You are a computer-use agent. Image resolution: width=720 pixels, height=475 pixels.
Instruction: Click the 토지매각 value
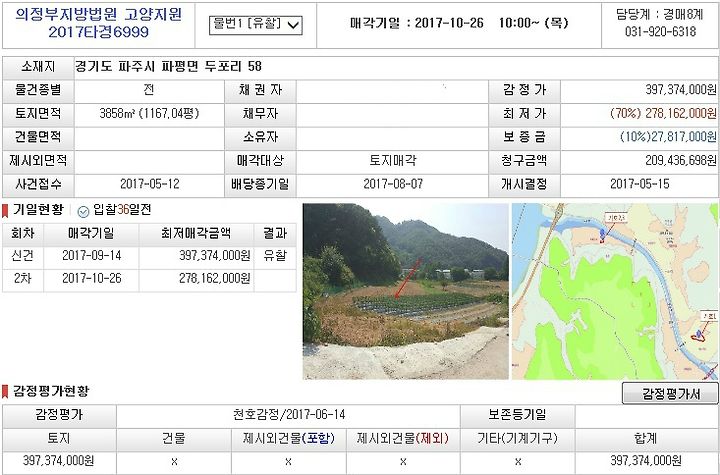[393, 160]
